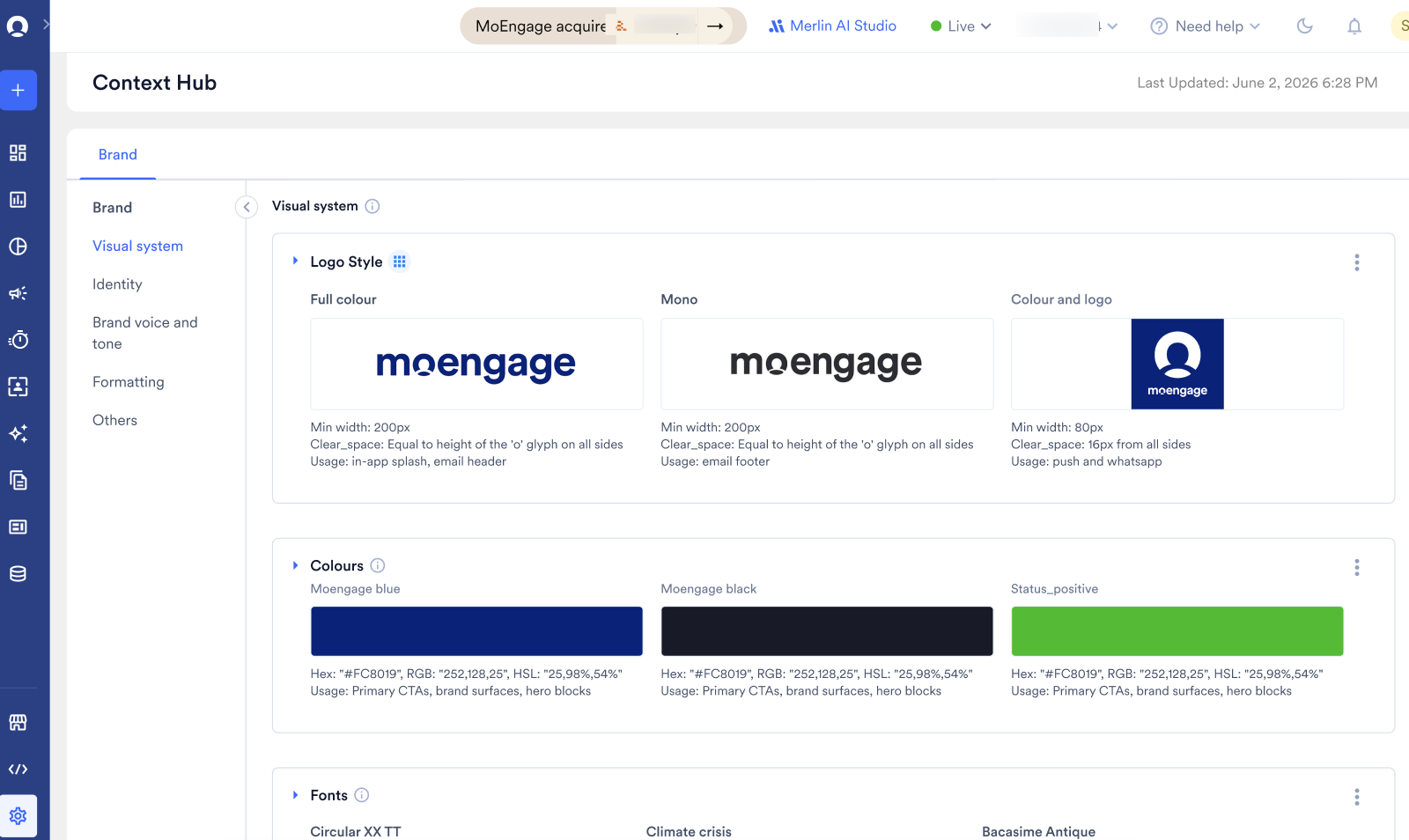Open the Live environment dropdown
The width and height of the screenshot is (1409, 840).
tap(961, 26)
